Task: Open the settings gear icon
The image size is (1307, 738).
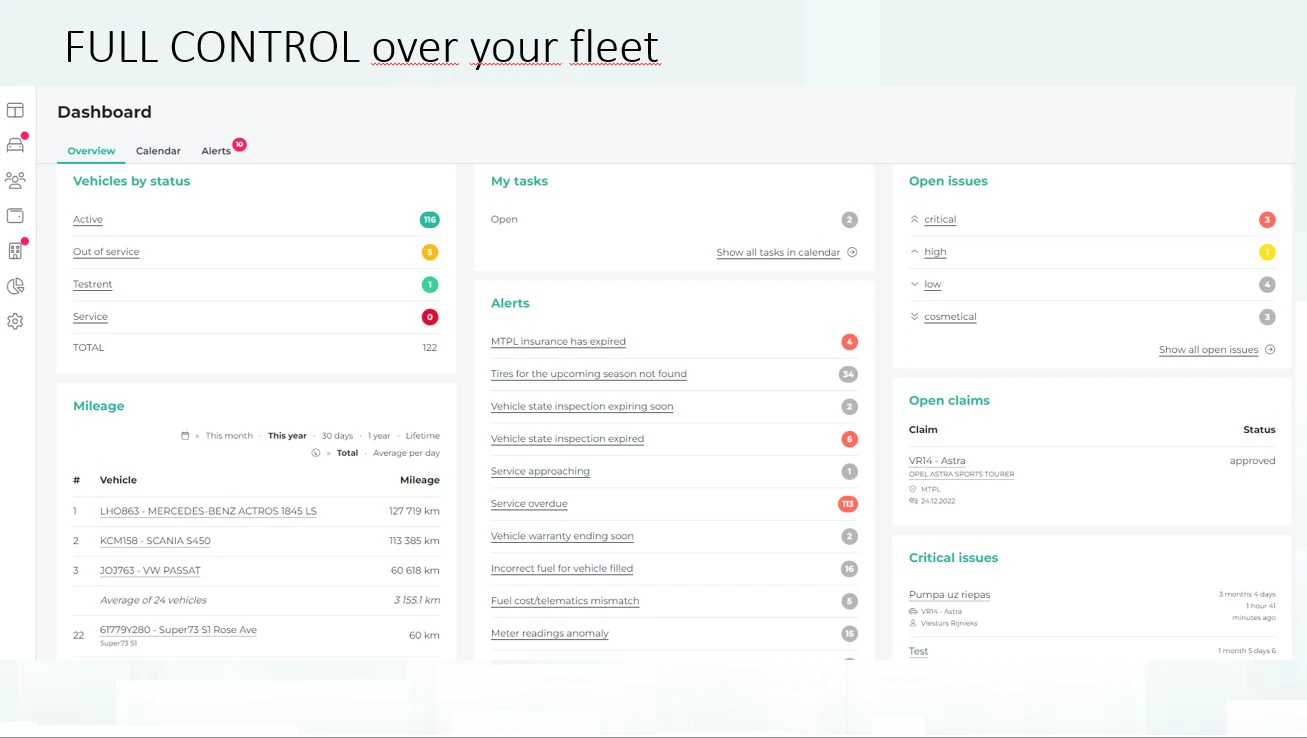Action: click(15, 321)
